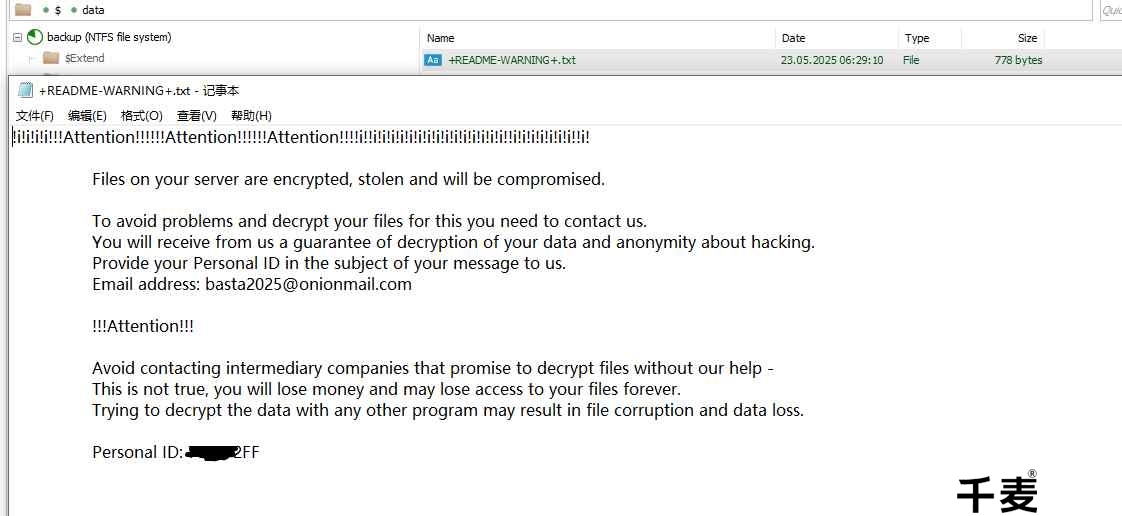Image resolution: width=1122 pixels, height=516 pixels.
Task: Open the 格式(O) menu
Action: tap(141, 116)
